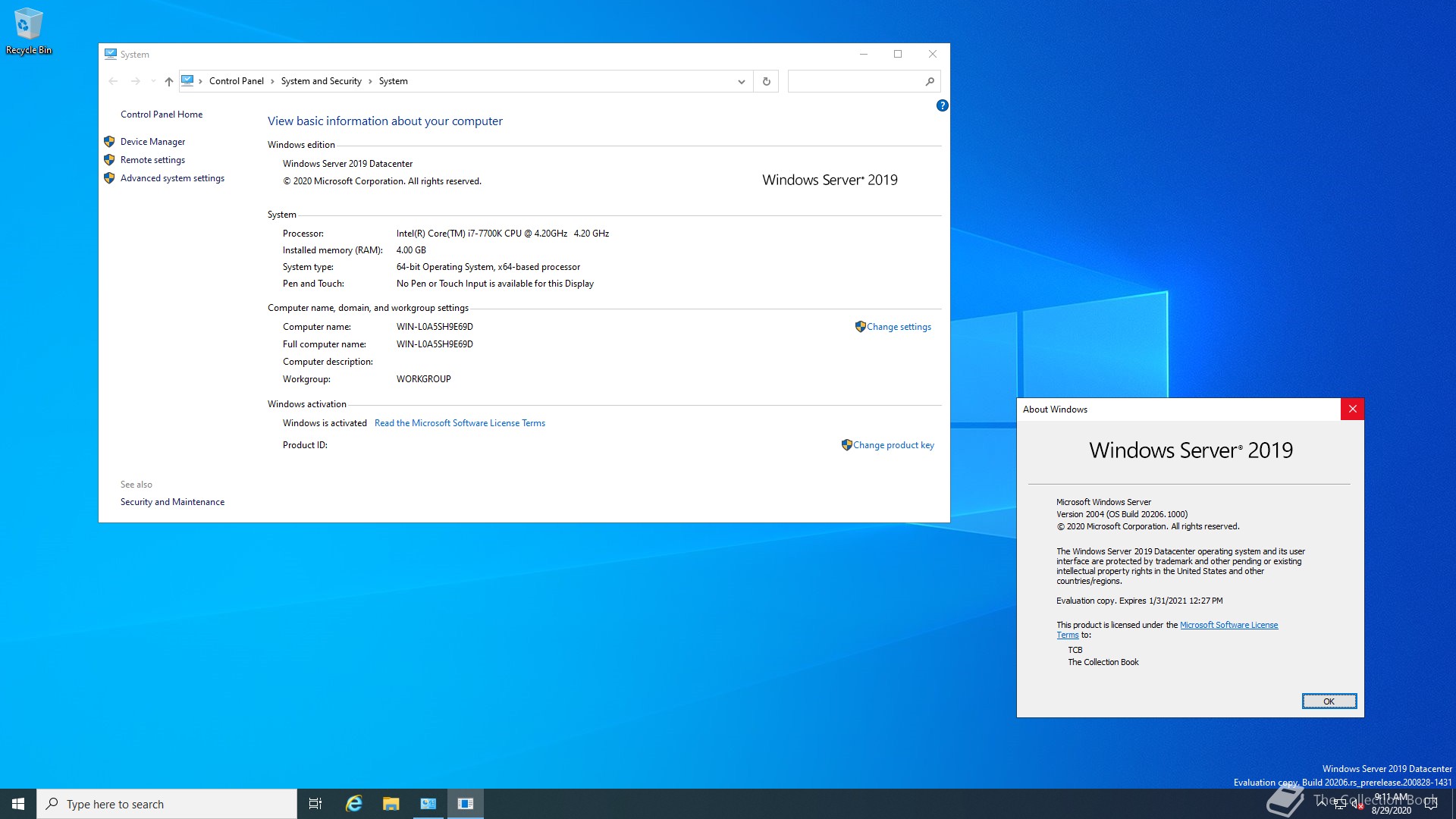Go up one level with Up arrow

pyautogui.click(x=168, y=81)
